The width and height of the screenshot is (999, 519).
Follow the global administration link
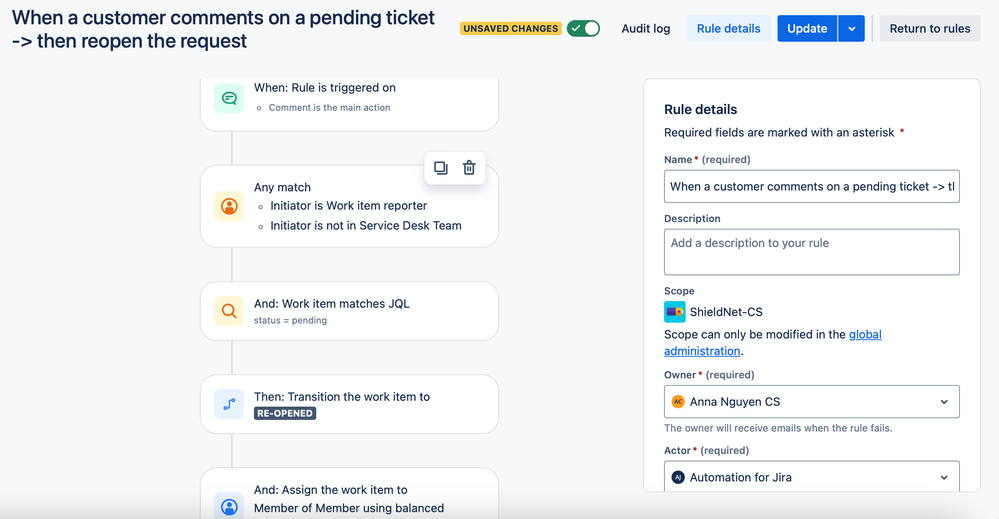773,343
